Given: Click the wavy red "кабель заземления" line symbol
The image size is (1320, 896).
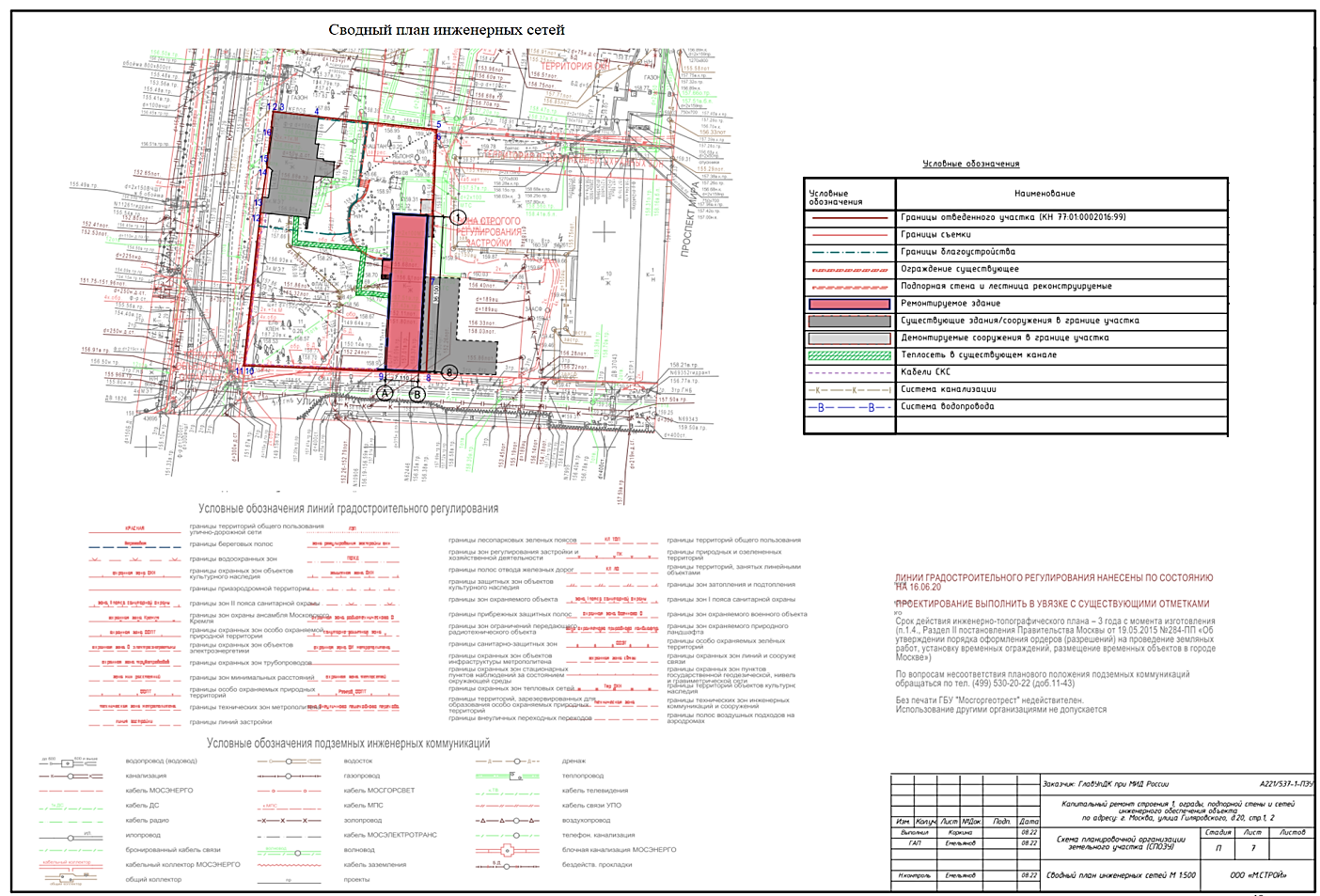Looking at the screenshot, I should click(290, 865).
